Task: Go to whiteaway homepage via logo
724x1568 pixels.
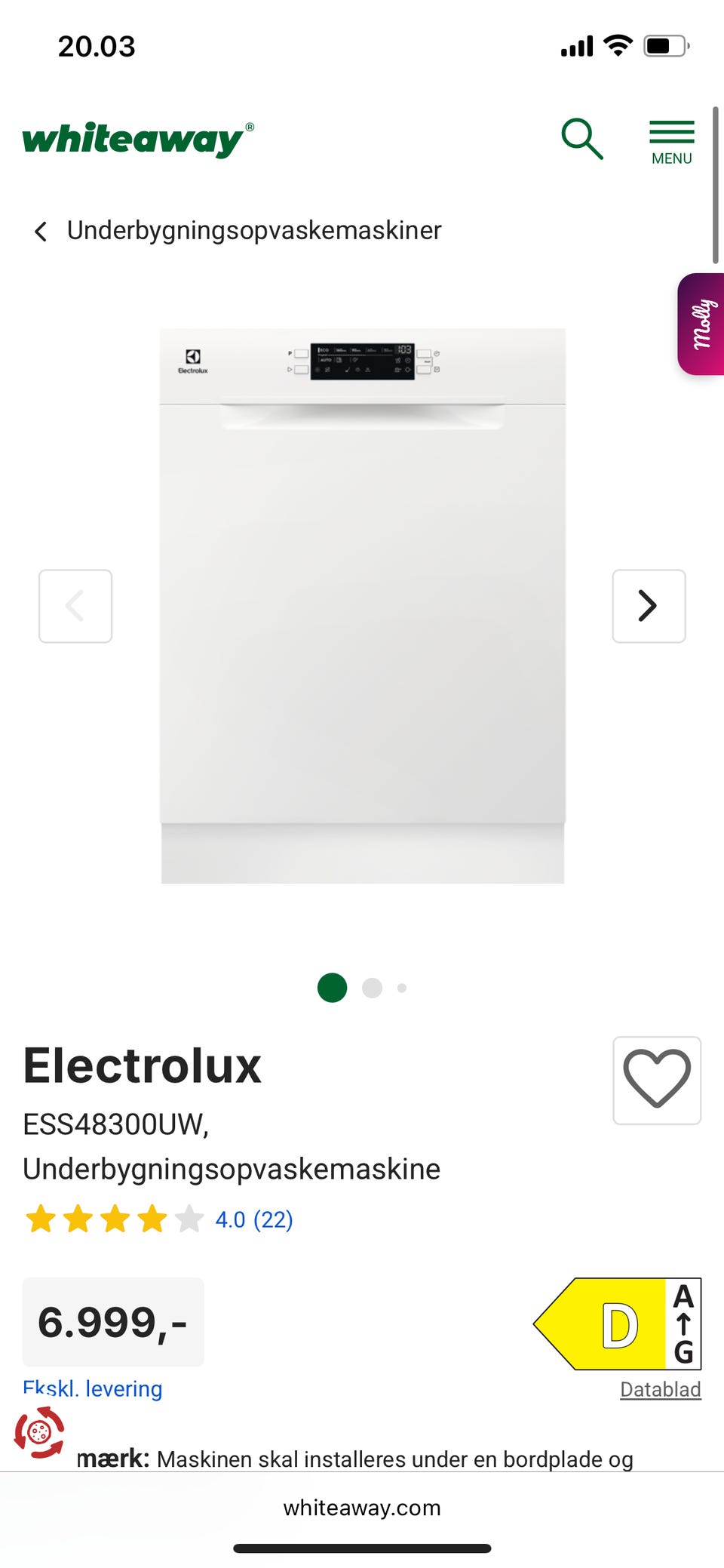Action: pos(138,140)
